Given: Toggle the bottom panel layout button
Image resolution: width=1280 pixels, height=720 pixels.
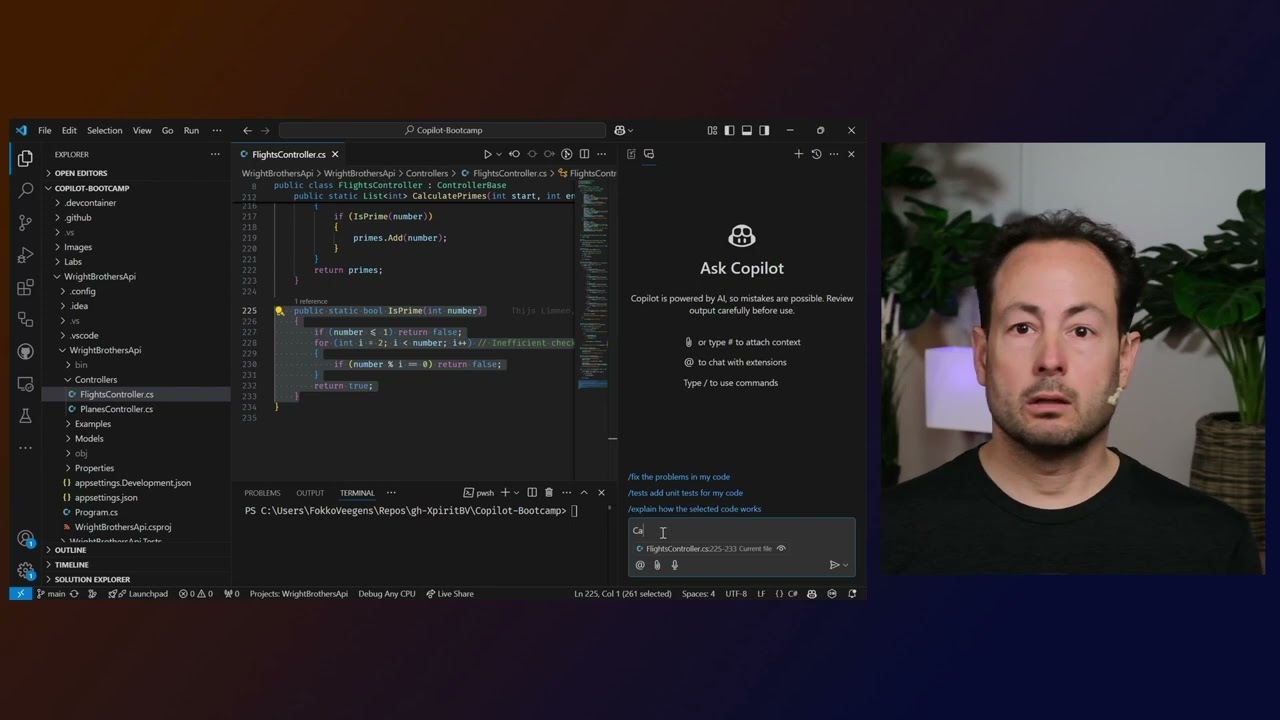Looking at the screenshot, I should [747, 130].
